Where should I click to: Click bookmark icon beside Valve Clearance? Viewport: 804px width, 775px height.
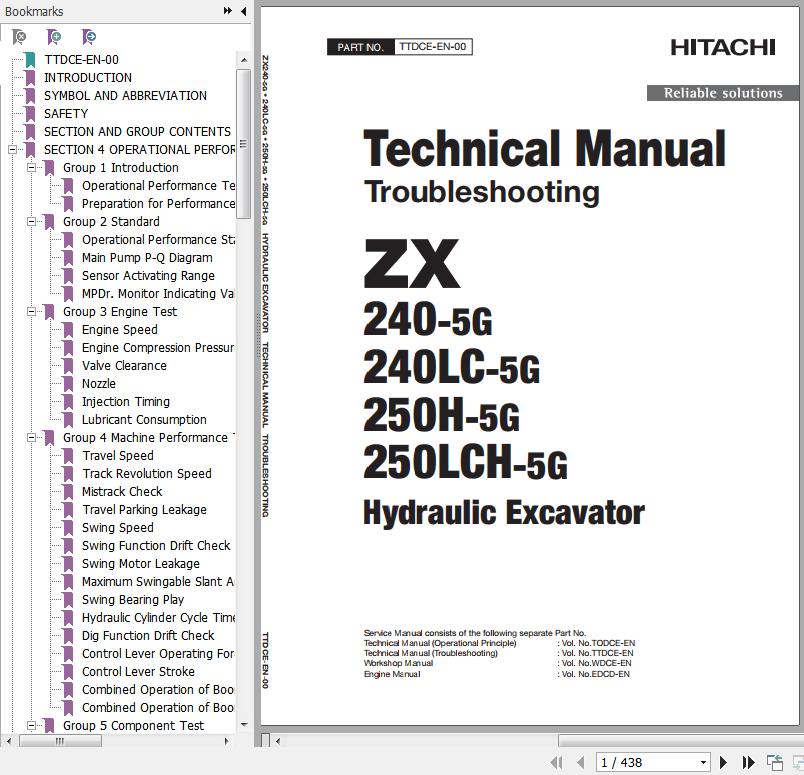click(x=68, y=366)
